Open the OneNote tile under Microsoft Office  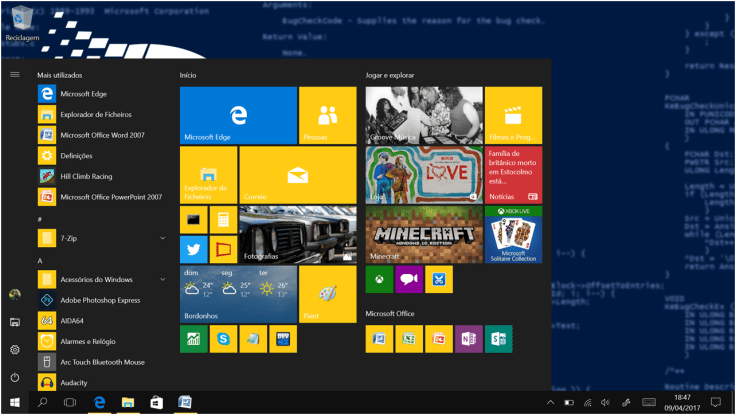pos(468,339)
